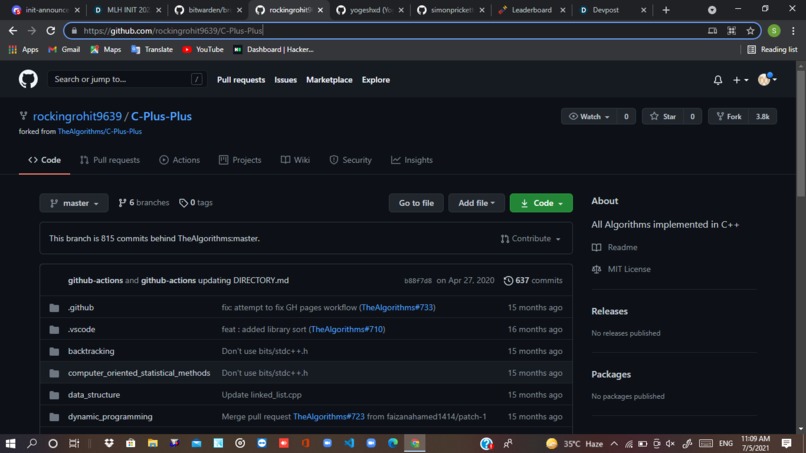Screen dimensions: 806x453
Task: Click the Go to file button
Action: click(x=416, y=203)
